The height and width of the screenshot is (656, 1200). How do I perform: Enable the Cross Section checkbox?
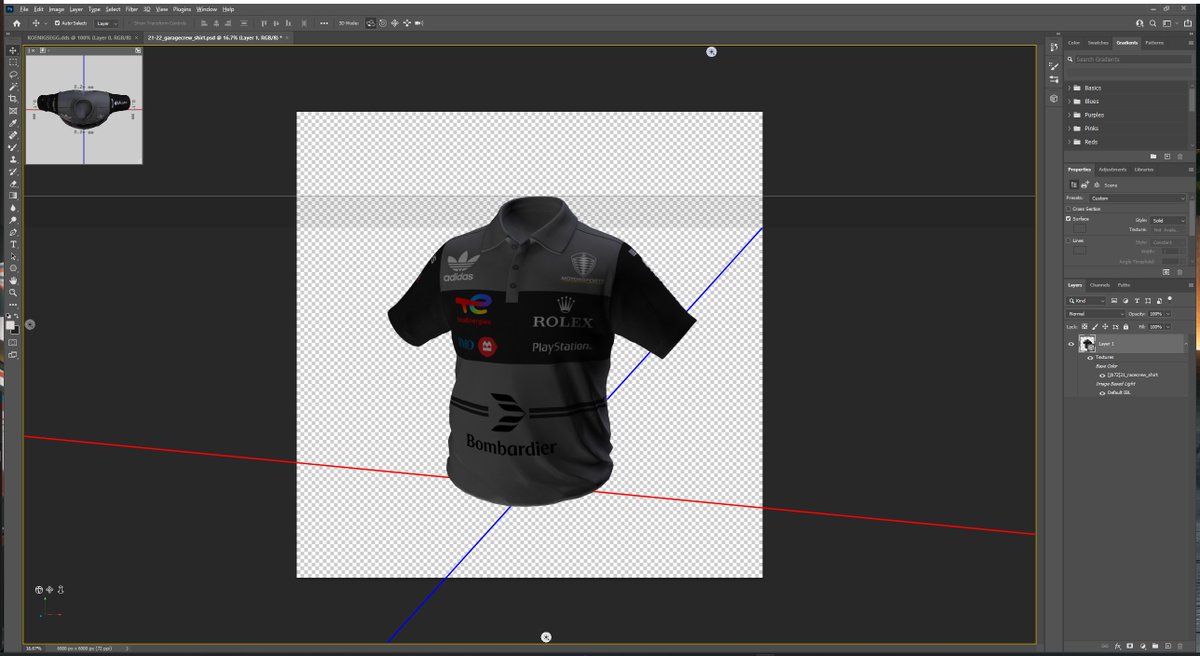pyautogui.click(x=1068, y=208)
